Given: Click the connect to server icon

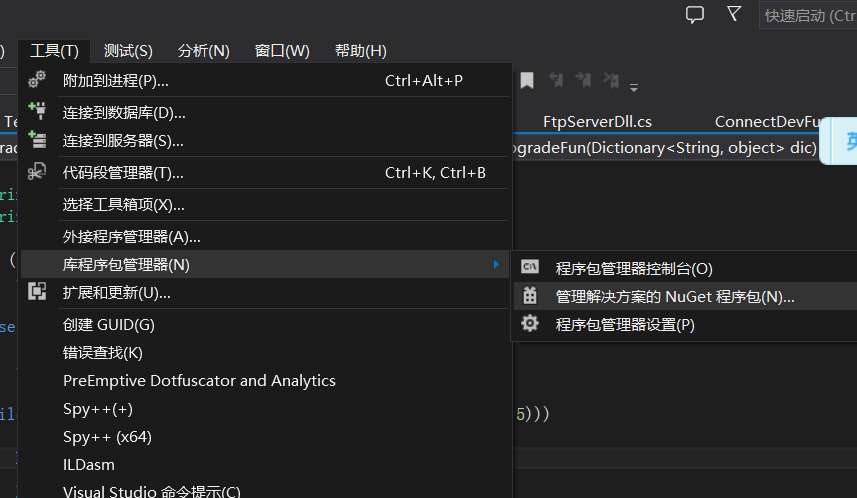Looking at the screenshot, I should click(x=37, y=139).
